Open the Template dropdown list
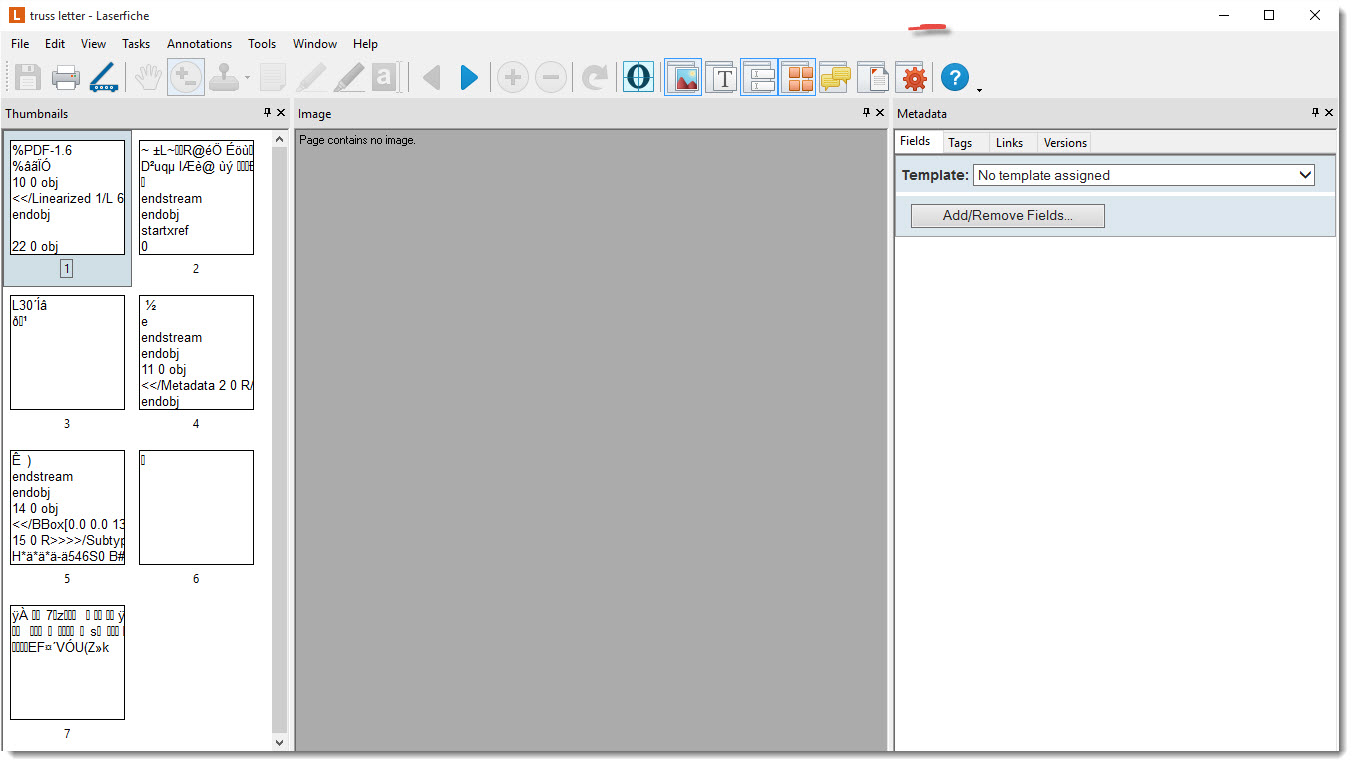 [x=1144, y=175]
